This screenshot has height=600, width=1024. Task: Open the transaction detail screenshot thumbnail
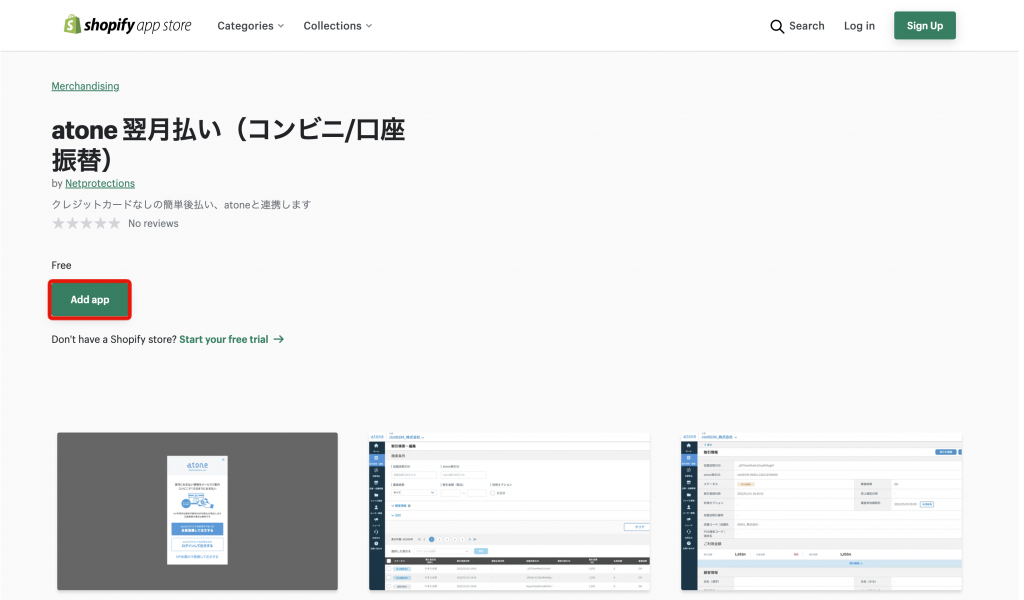pos(821,511)
